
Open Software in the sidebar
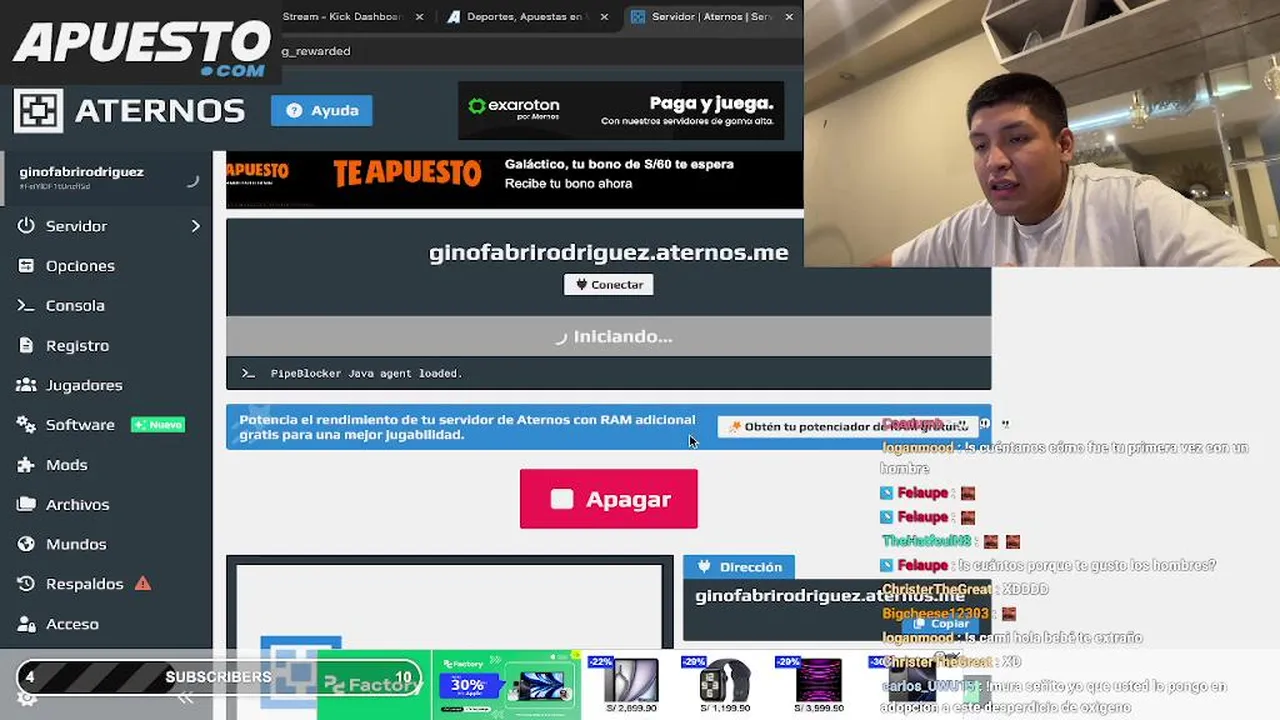click(80, 425)
